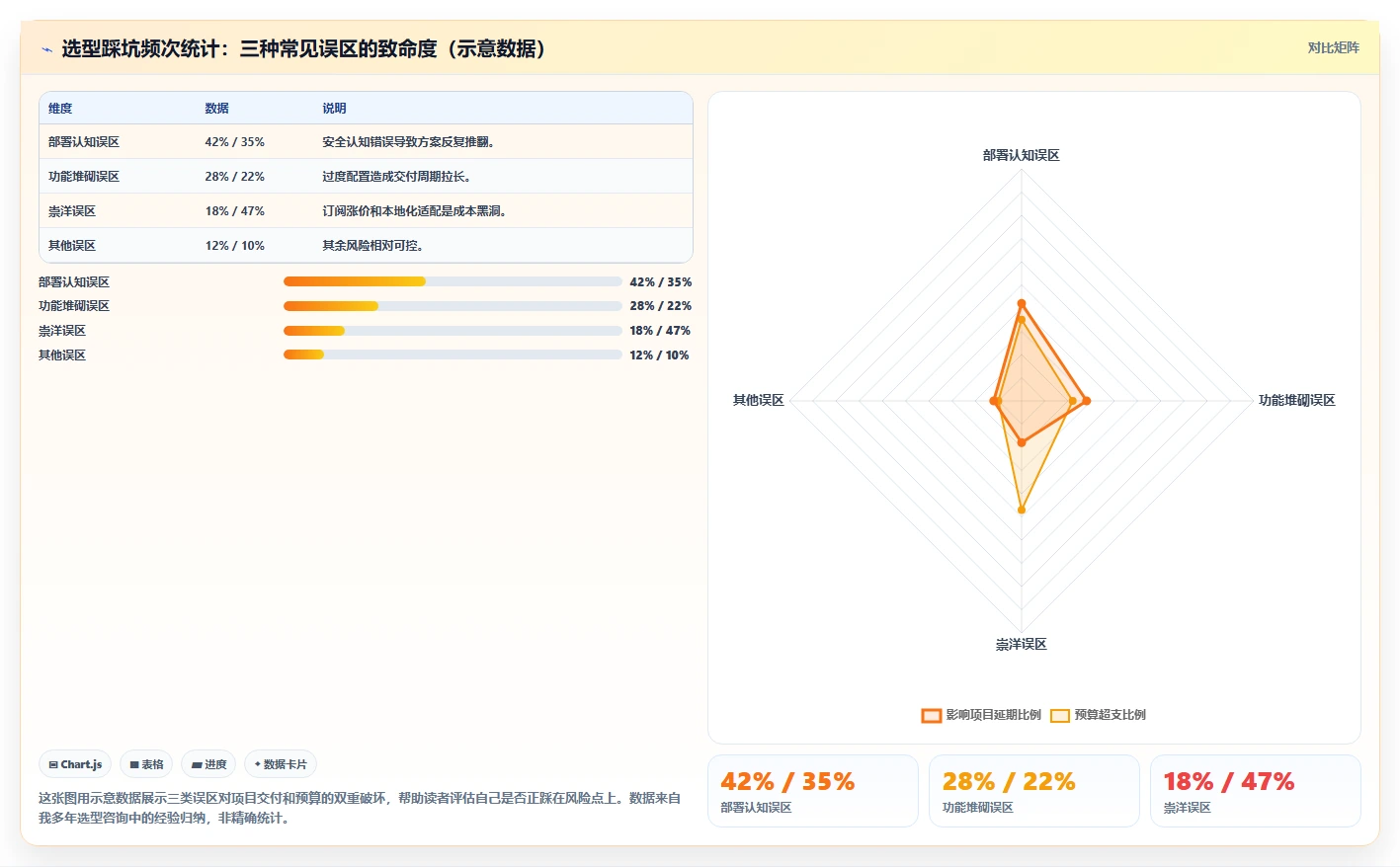Select the 崇洋误区 table row cell
This screenshot has height=867, width=1400.
pyautogui.click(x=72, y=211)
